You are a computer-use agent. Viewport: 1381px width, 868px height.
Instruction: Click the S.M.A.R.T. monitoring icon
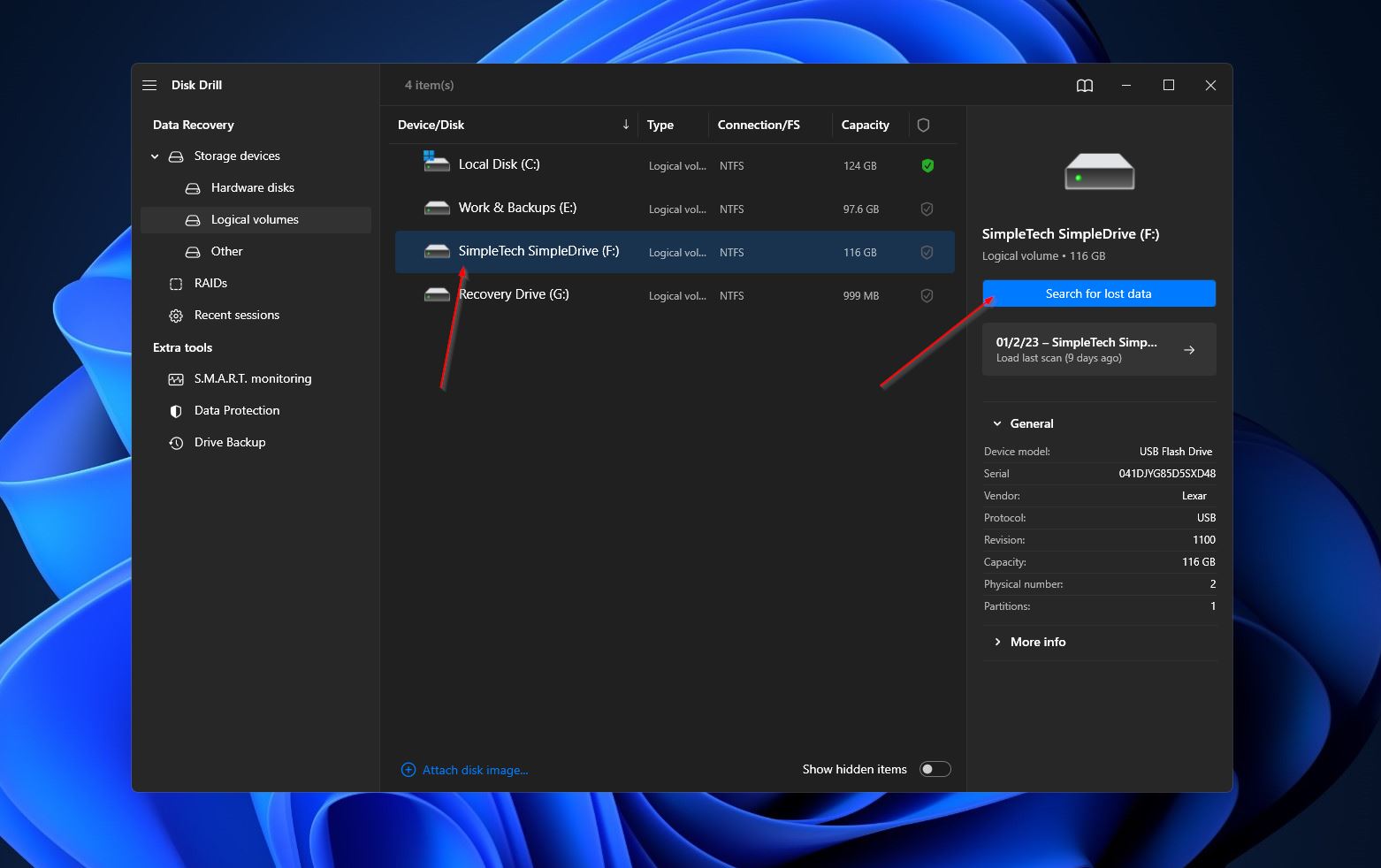pos(176,379)
